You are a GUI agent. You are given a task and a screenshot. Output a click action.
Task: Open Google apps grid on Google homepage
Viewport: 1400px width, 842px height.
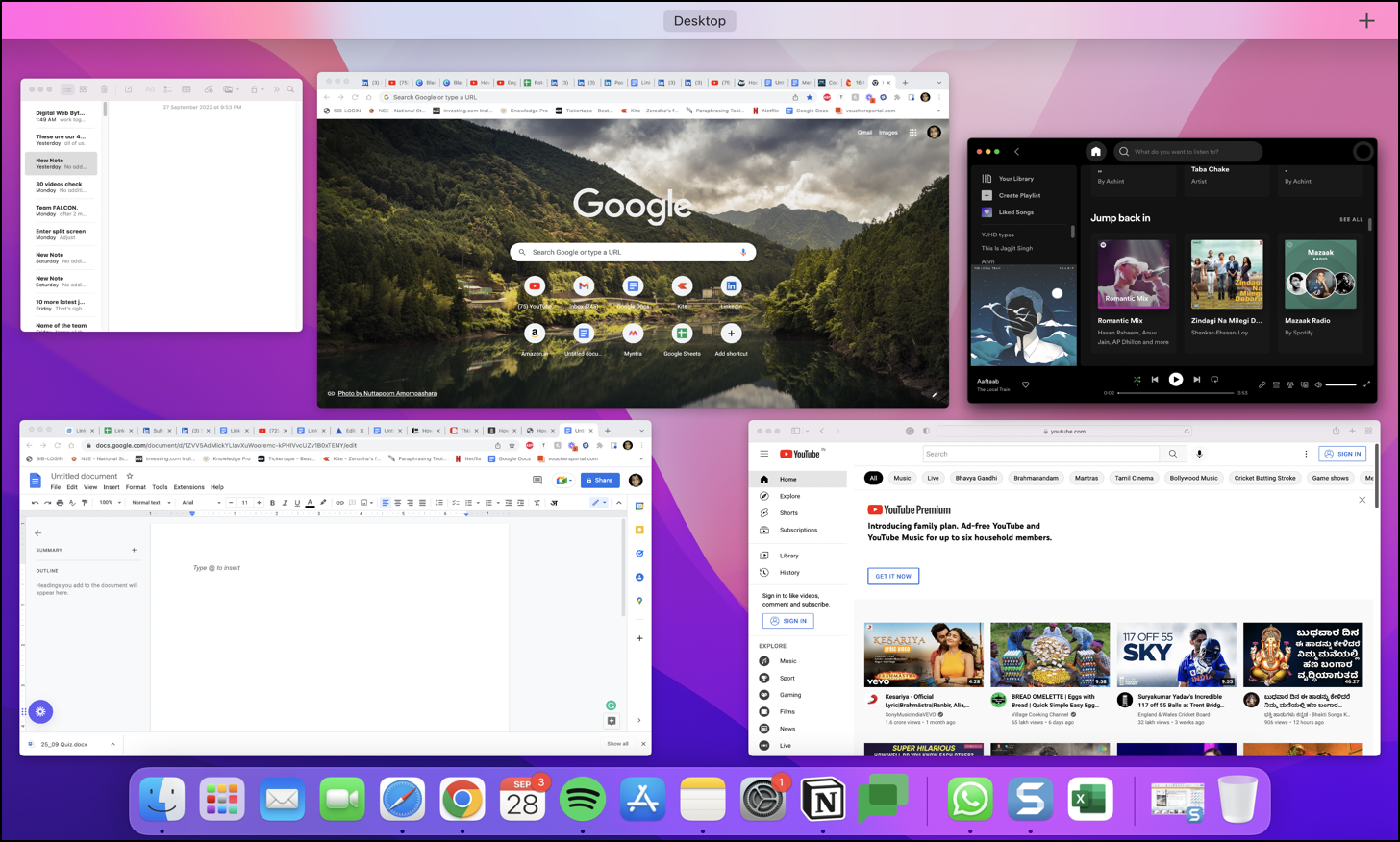[912, 133]
